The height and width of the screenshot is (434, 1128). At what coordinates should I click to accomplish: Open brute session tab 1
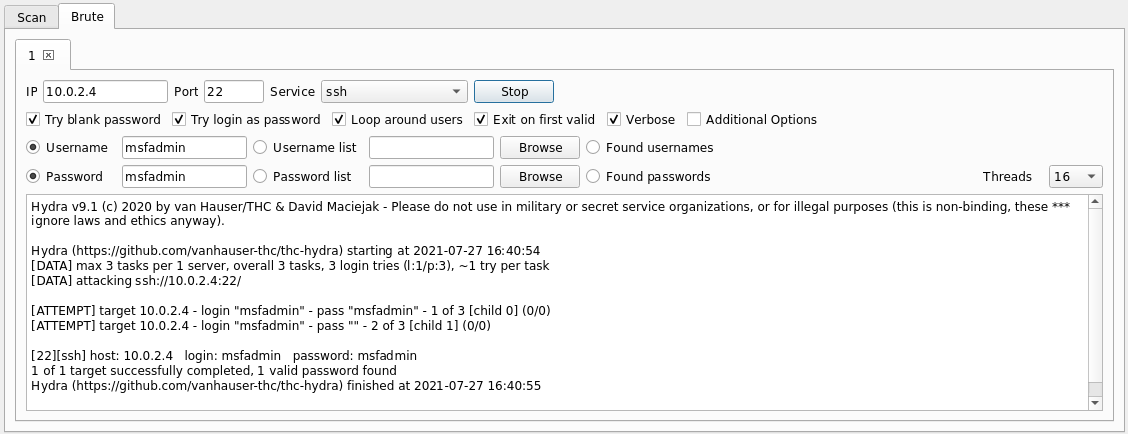click(32, 54)
